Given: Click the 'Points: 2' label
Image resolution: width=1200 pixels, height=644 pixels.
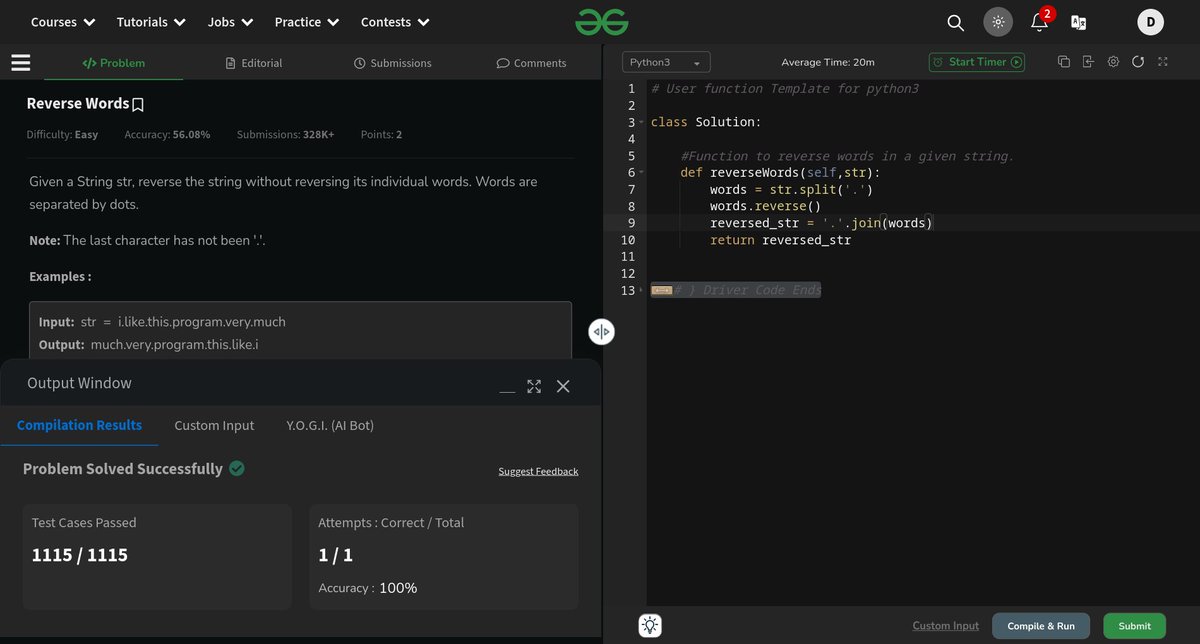Looking at the screenshot, I should pos(381,134).
